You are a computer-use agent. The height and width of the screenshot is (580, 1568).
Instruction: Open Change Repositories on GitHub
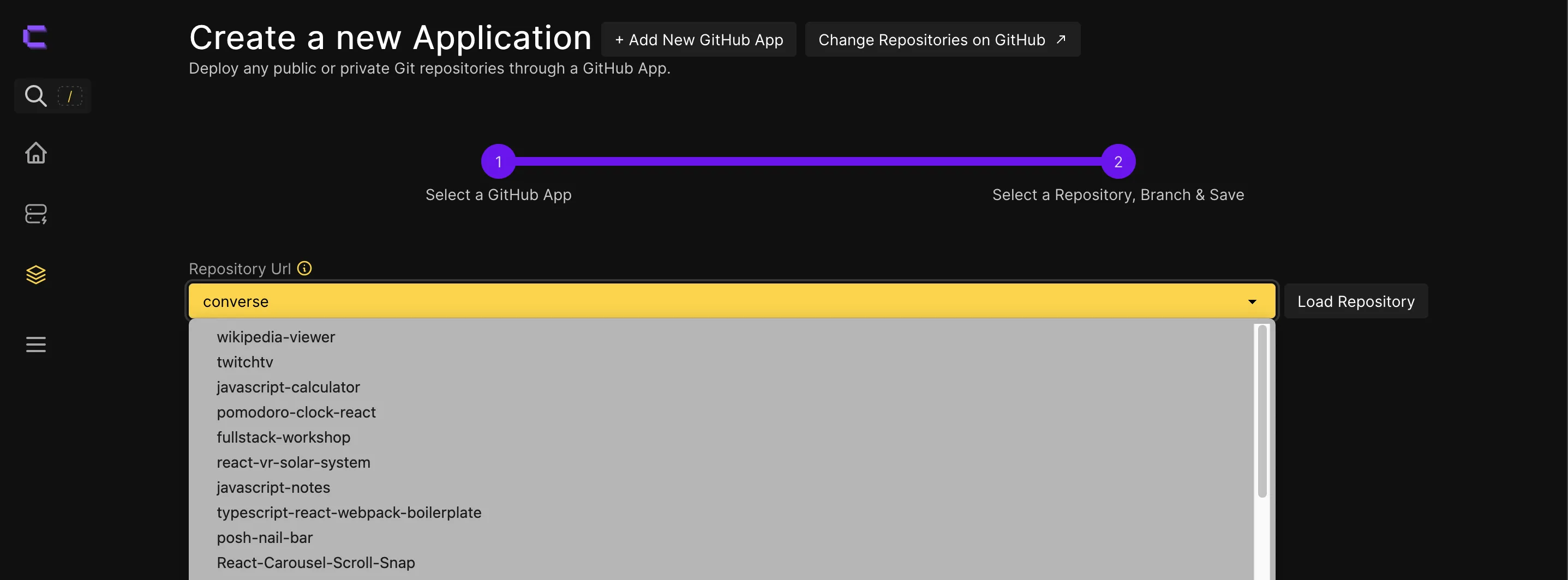click(943, 39)
